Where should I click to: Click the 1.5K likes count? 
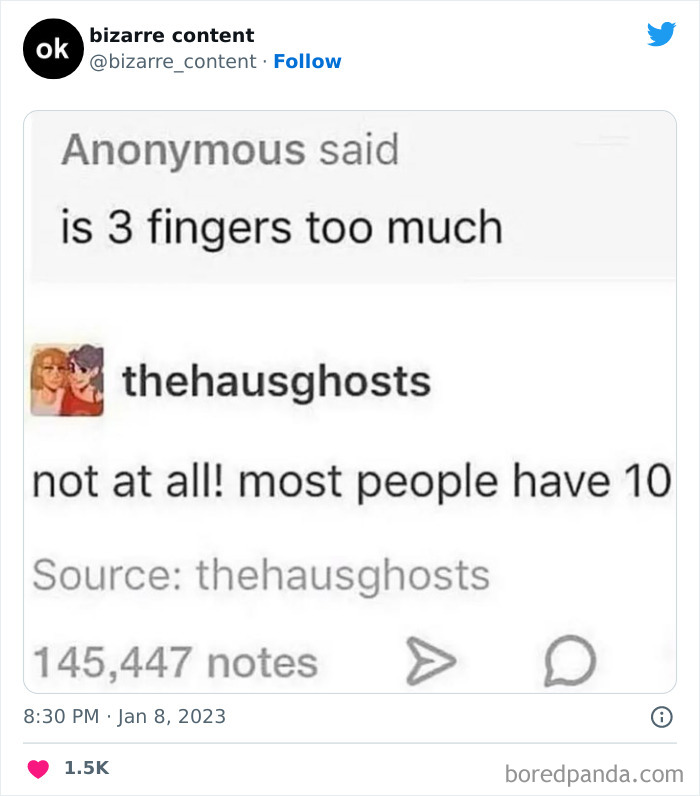86,768
